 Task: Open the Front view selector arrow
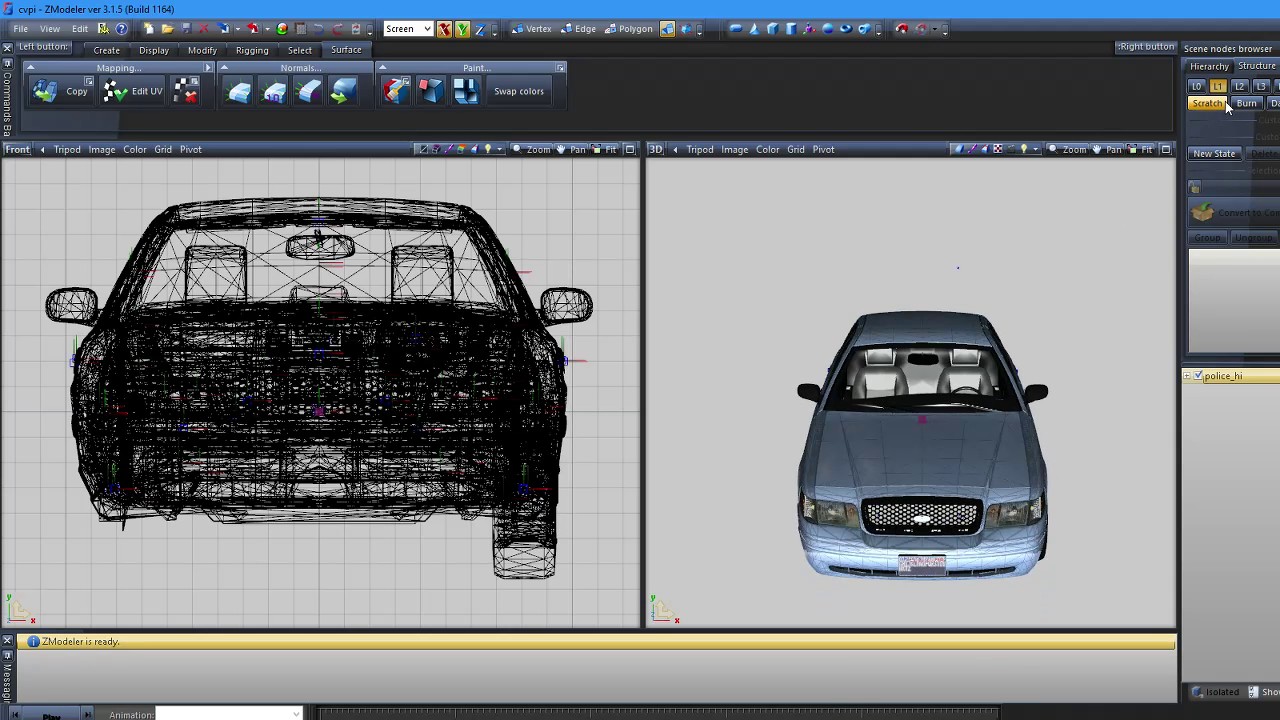tap(42, 150)
